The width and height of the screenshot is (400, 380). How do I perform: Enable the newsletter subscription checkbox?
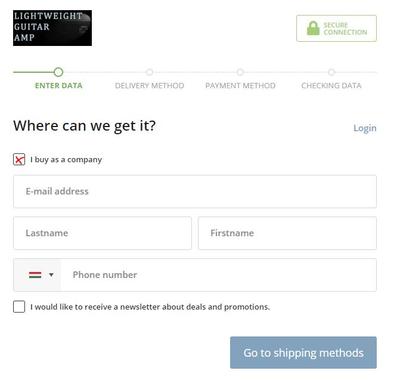click(x=19, y=307)
